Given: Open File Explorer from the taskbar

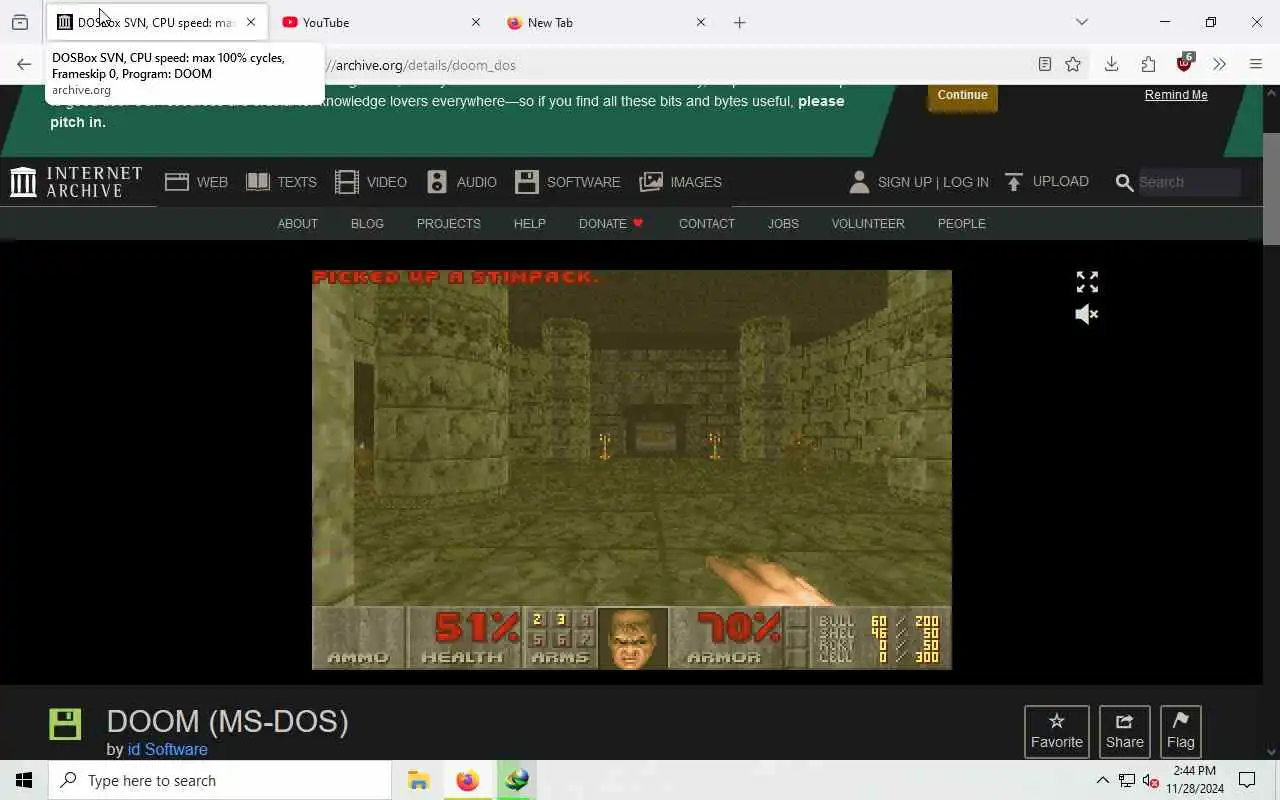Looking at the screenshot, I should [x=418, y=780].
